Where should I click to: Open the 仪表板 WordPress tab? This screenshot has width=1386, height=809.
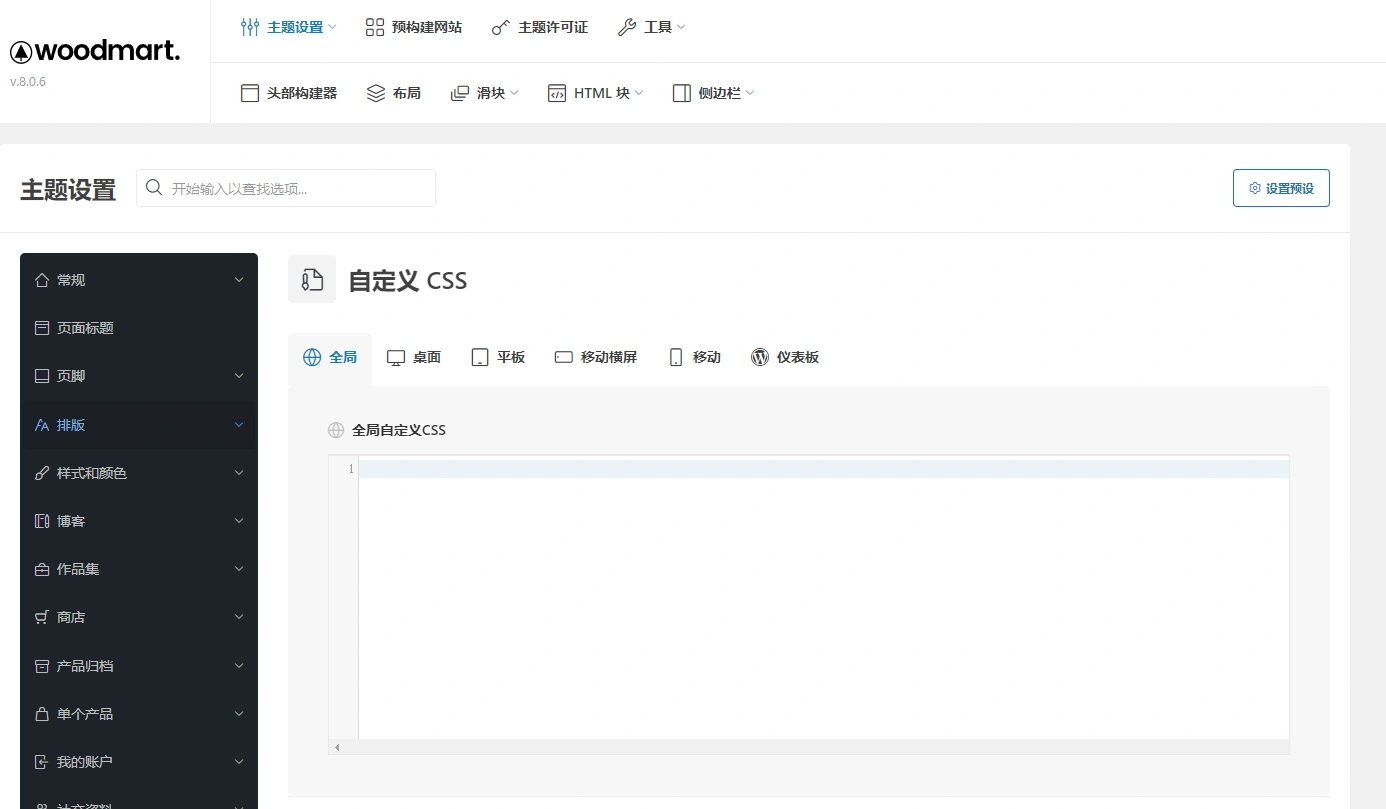coord(786,356)
